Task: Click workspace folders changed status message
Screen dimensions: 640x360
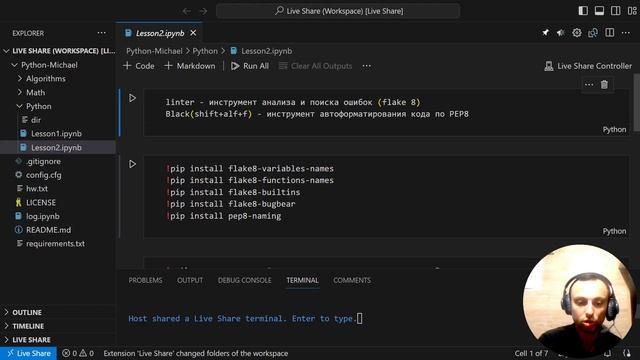Action: (x=196, y=353)
